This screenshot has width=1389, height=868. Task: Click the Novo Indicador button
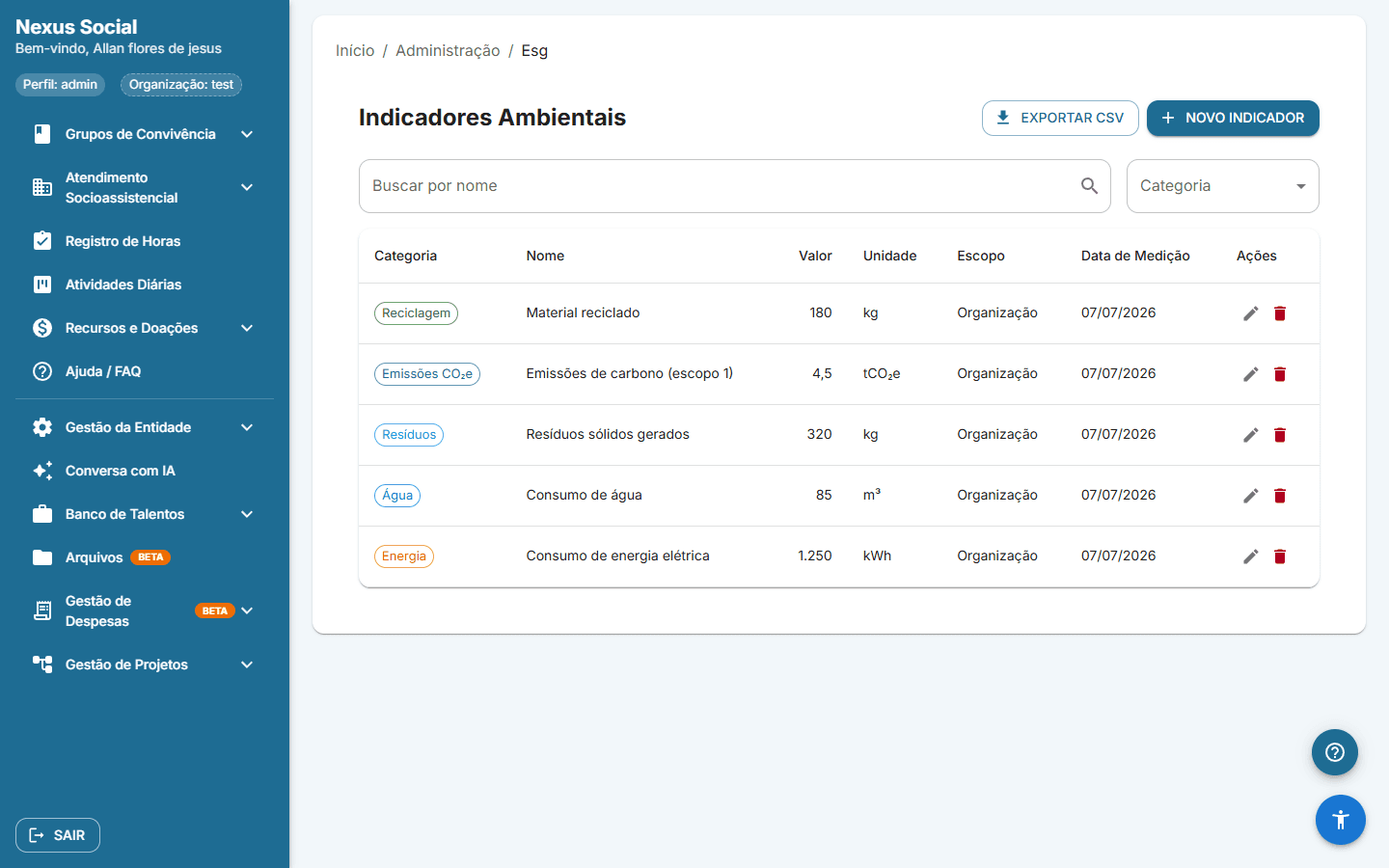1233,118
